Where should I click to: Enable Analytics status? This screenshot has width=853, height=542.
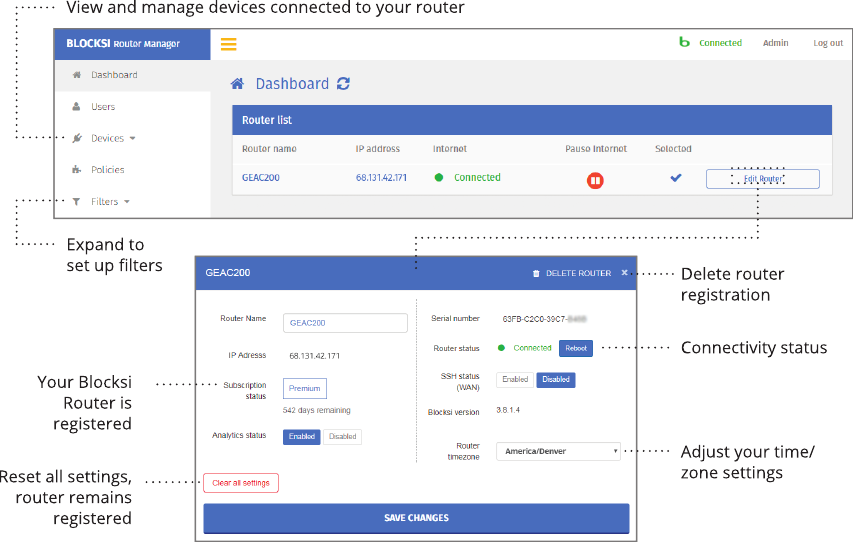click(x=301, y=436)
